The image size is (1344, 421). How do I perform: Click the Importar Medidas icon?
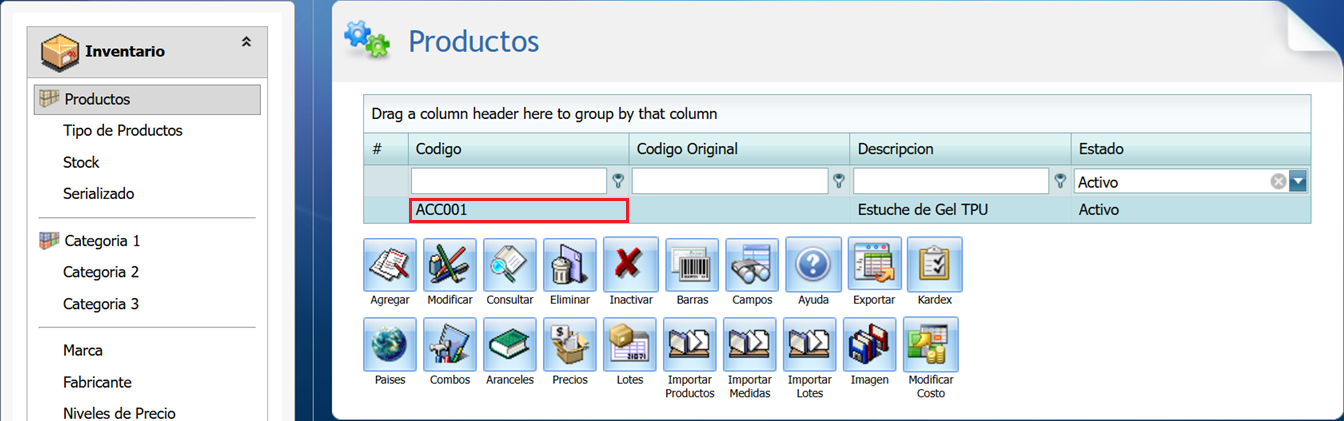tap(750, 344)
